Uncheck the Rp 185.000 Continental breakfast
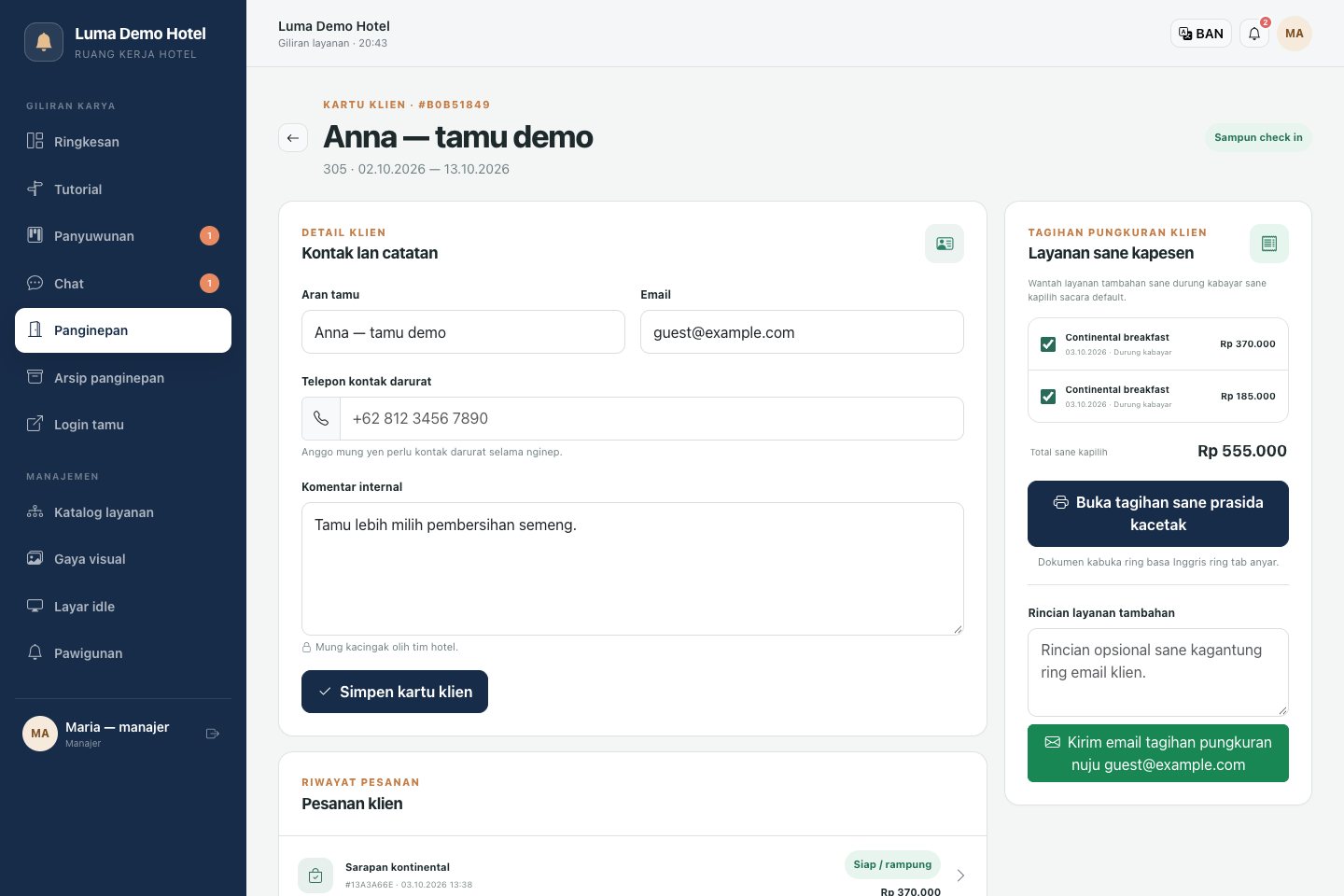The width and height of the screenshot is (1344, 896). click(1048, 397)
